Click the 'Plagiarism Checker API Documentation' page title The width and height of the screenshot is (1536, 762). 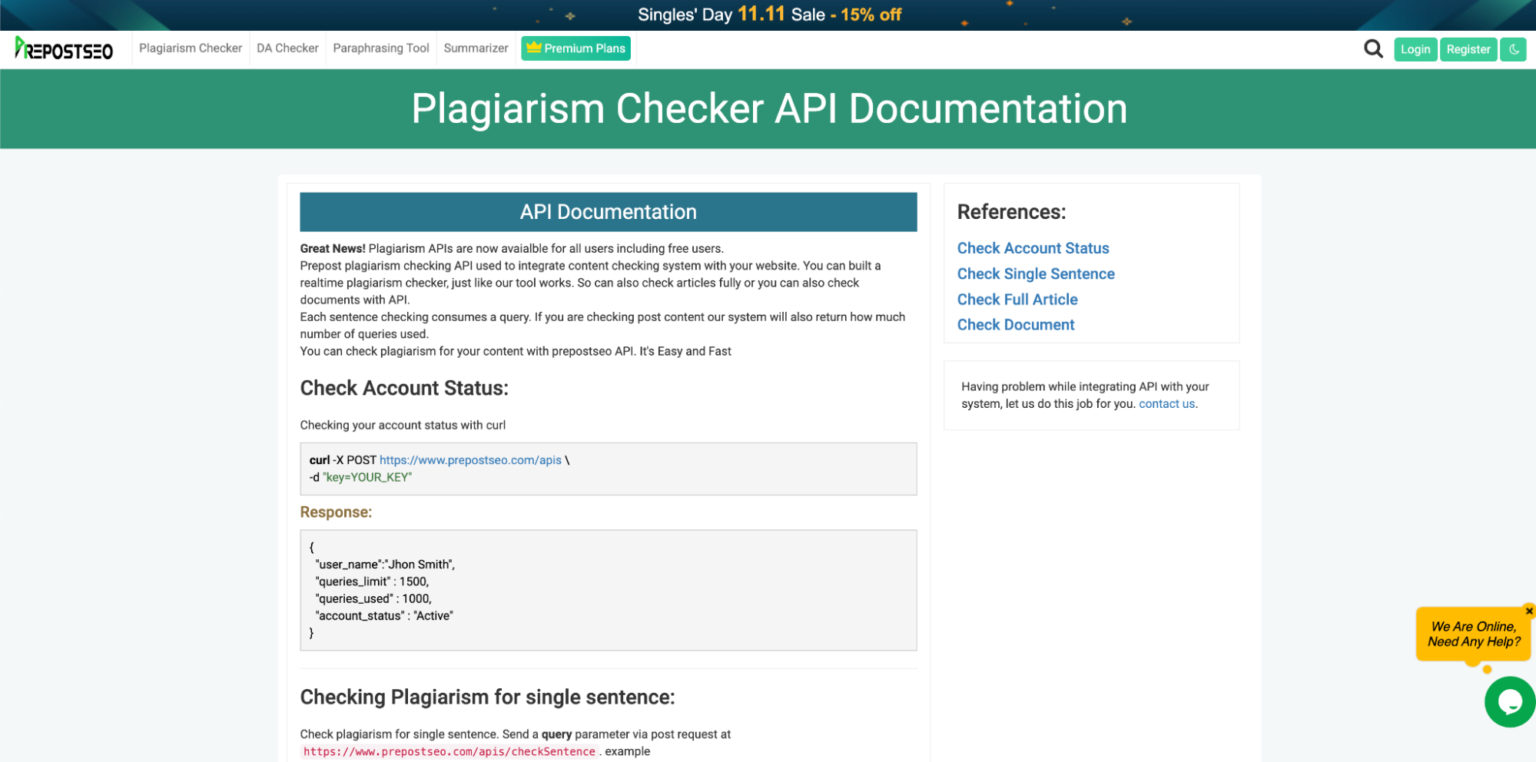769,108
